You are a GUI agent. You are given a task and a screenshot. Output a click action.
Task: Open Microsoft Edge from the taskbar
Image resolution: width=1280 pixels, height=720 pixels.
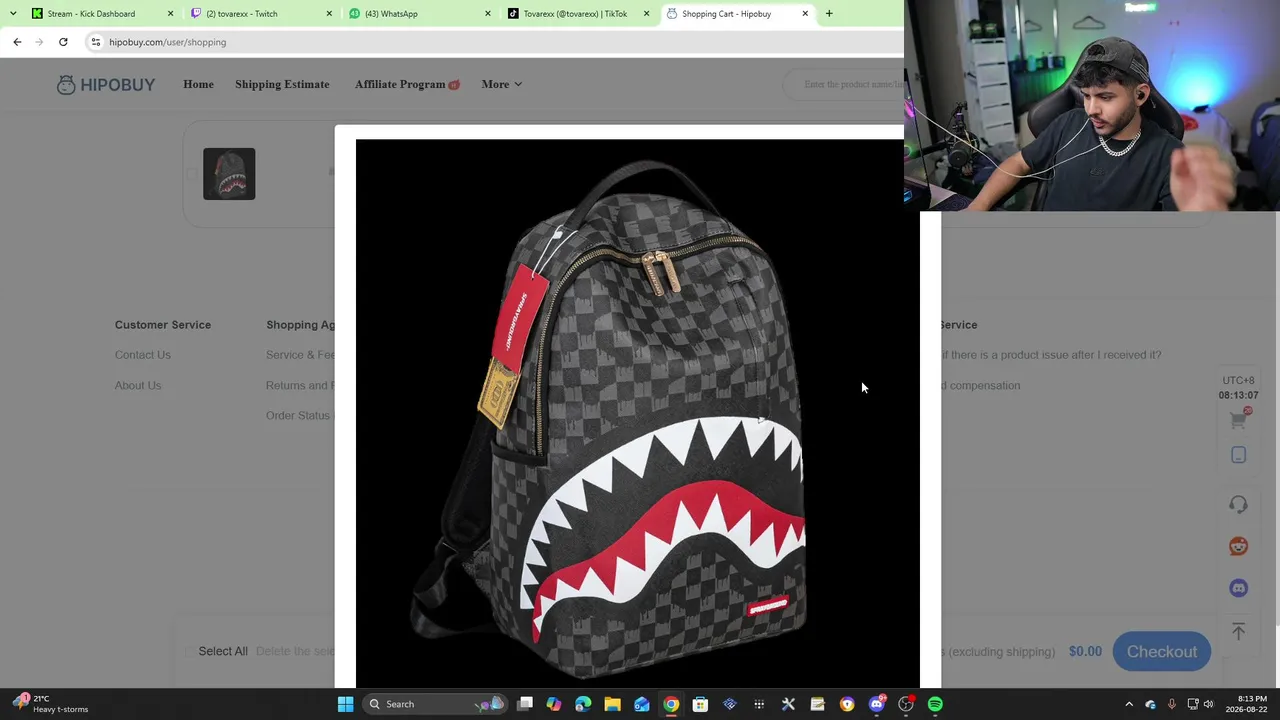click(583, 704)
